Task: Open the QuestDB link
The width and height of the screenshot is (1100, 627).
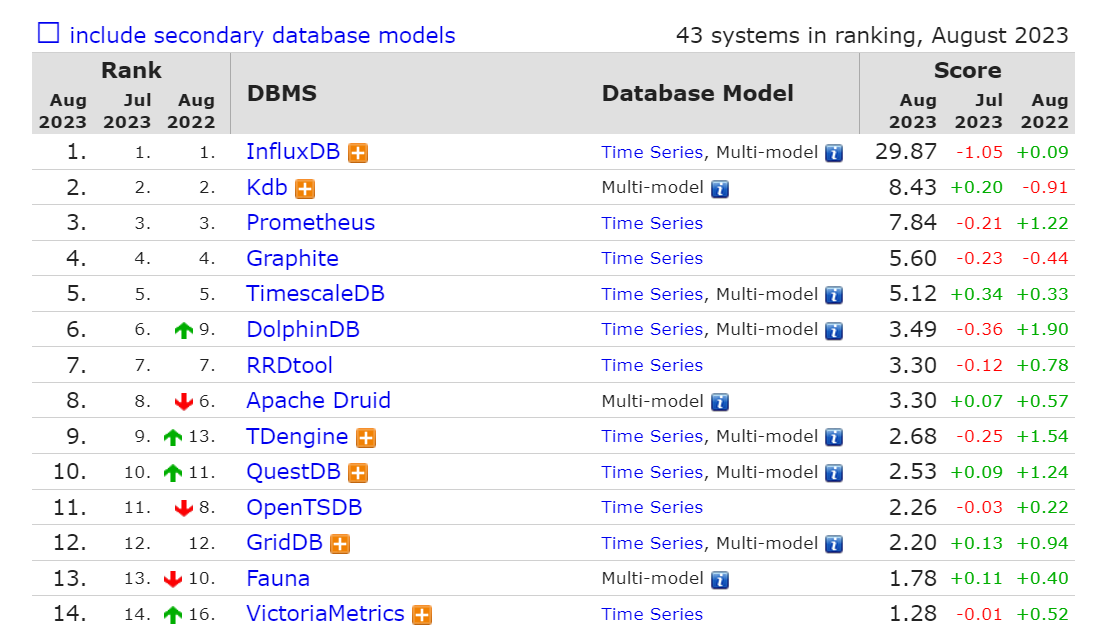Action: 293,471
